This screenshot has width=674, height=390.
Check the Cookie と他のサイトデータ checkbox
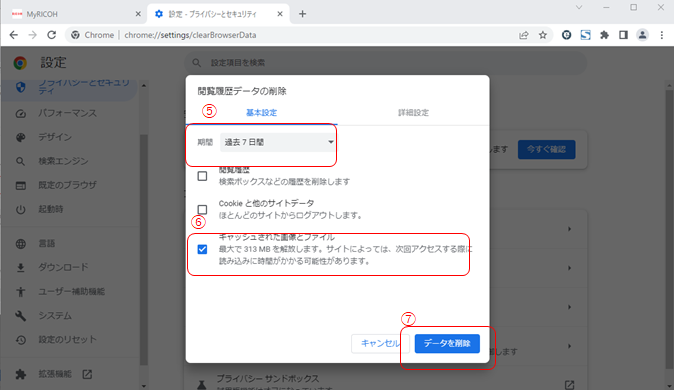point(202,209)
